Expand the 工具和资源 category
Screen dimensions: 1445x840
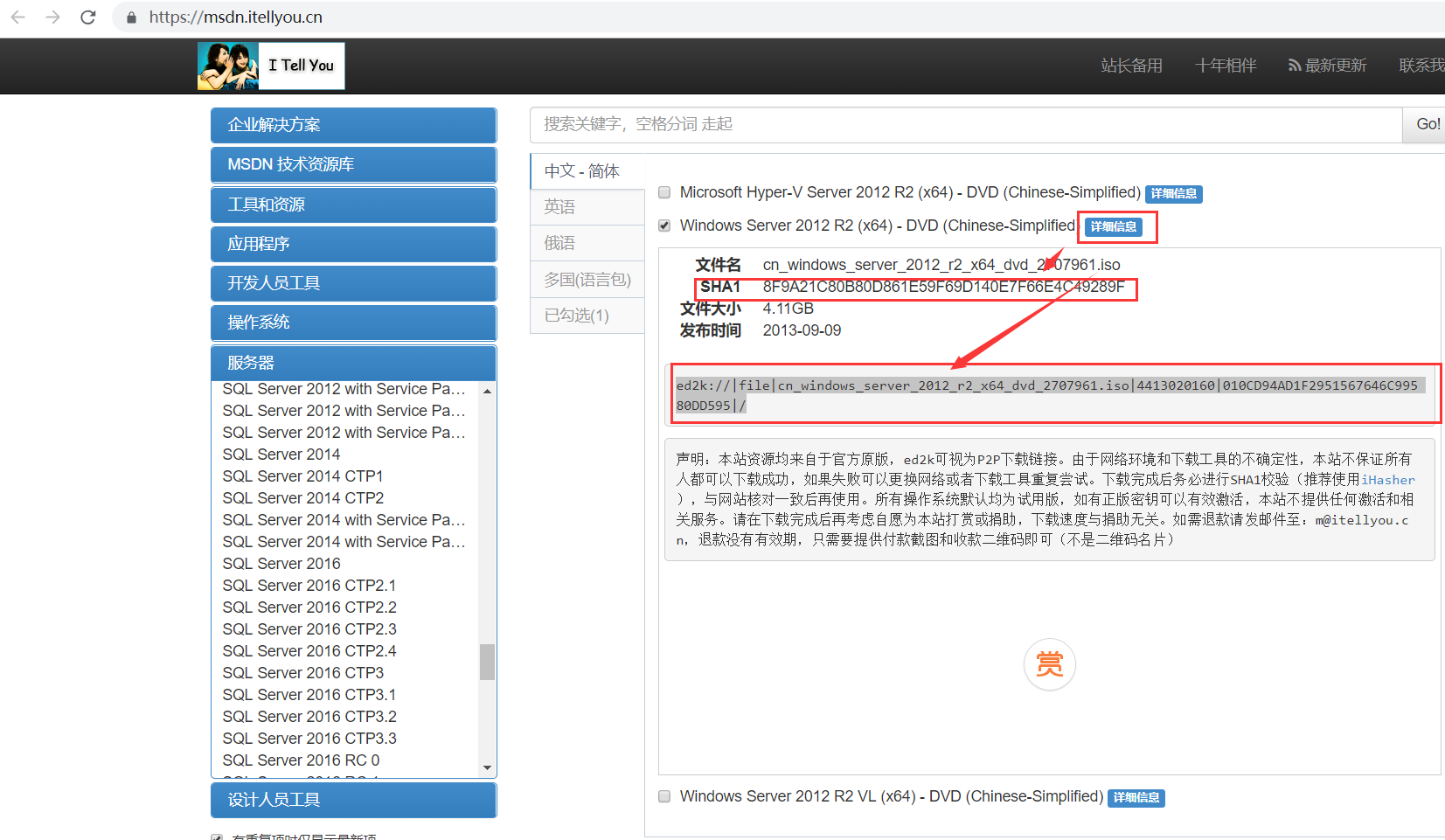[x=354, y=205]
